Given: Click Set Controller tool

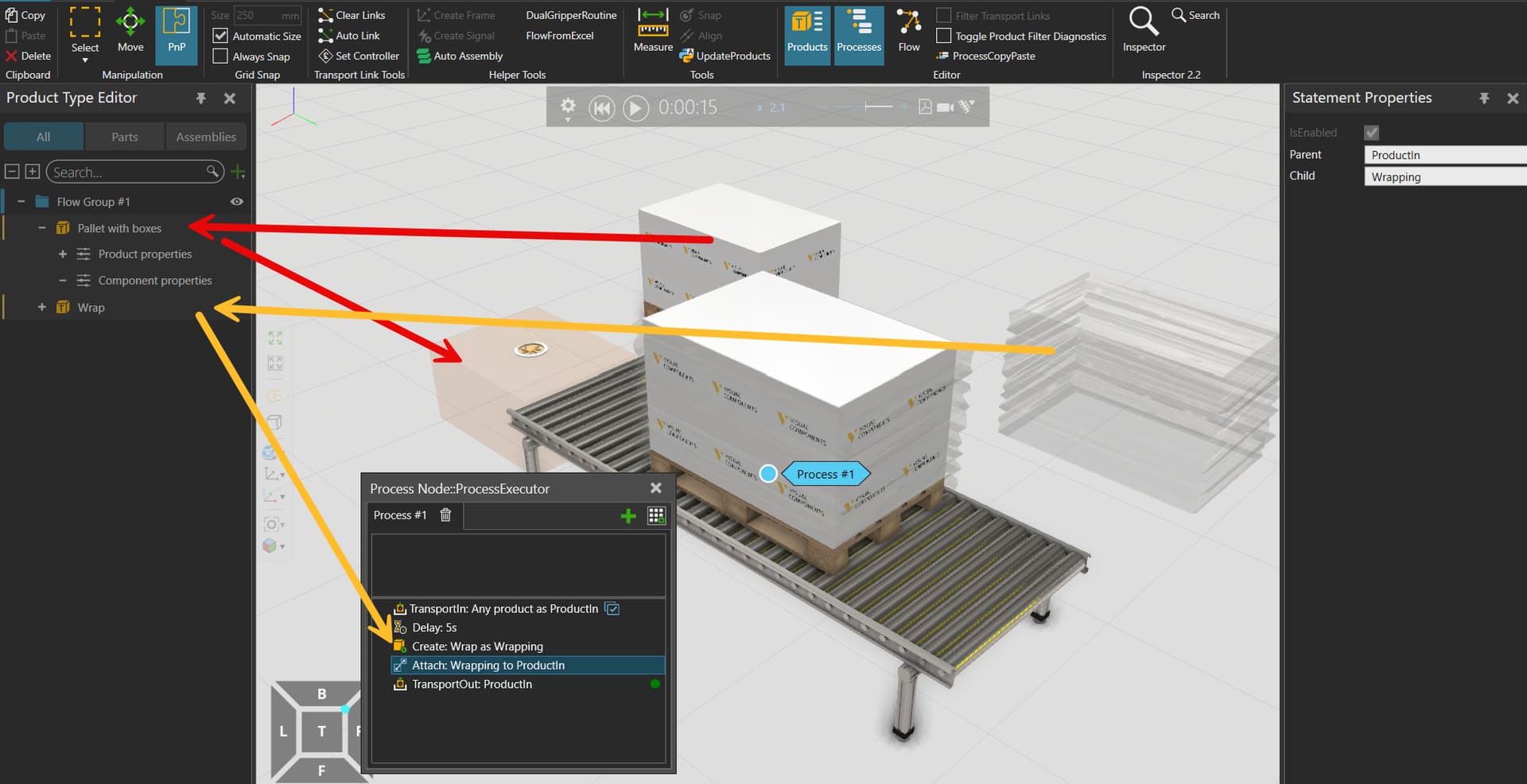Looking at the screenshot, I should pos(359,56).
